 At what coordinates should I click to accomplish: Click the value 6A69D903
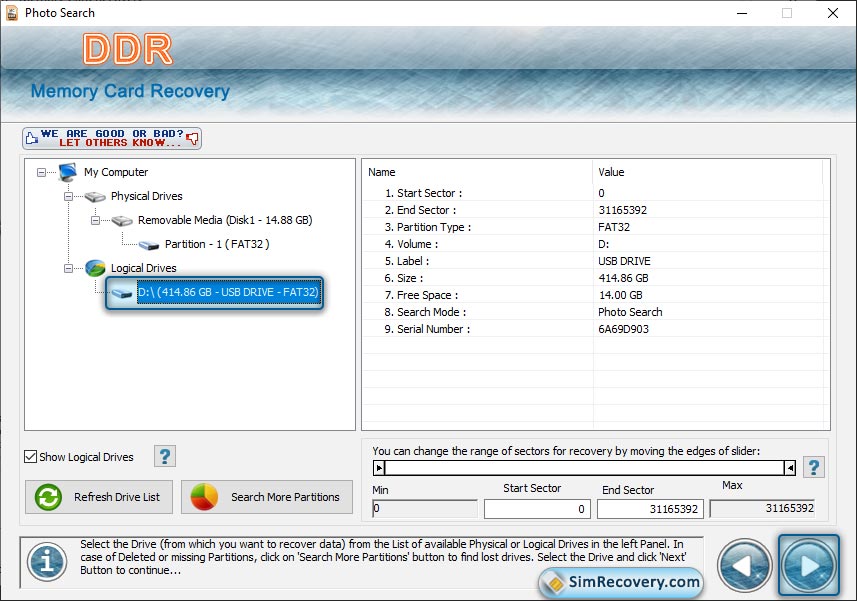pyautogui.click(x=623, y=329)
